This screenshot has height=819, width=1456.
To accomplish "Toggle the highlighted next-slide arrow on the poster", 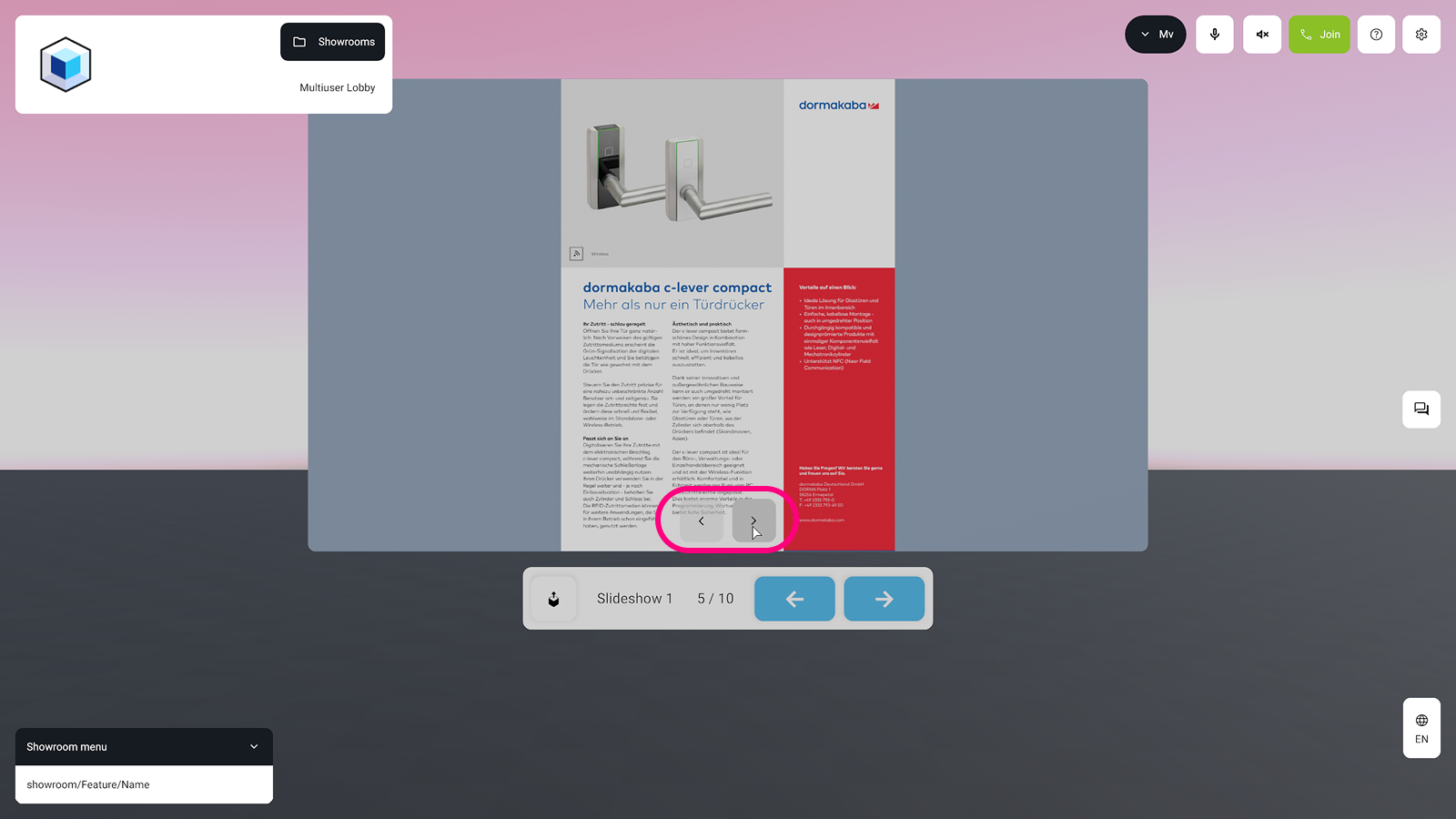I will [x=753, y=521].
